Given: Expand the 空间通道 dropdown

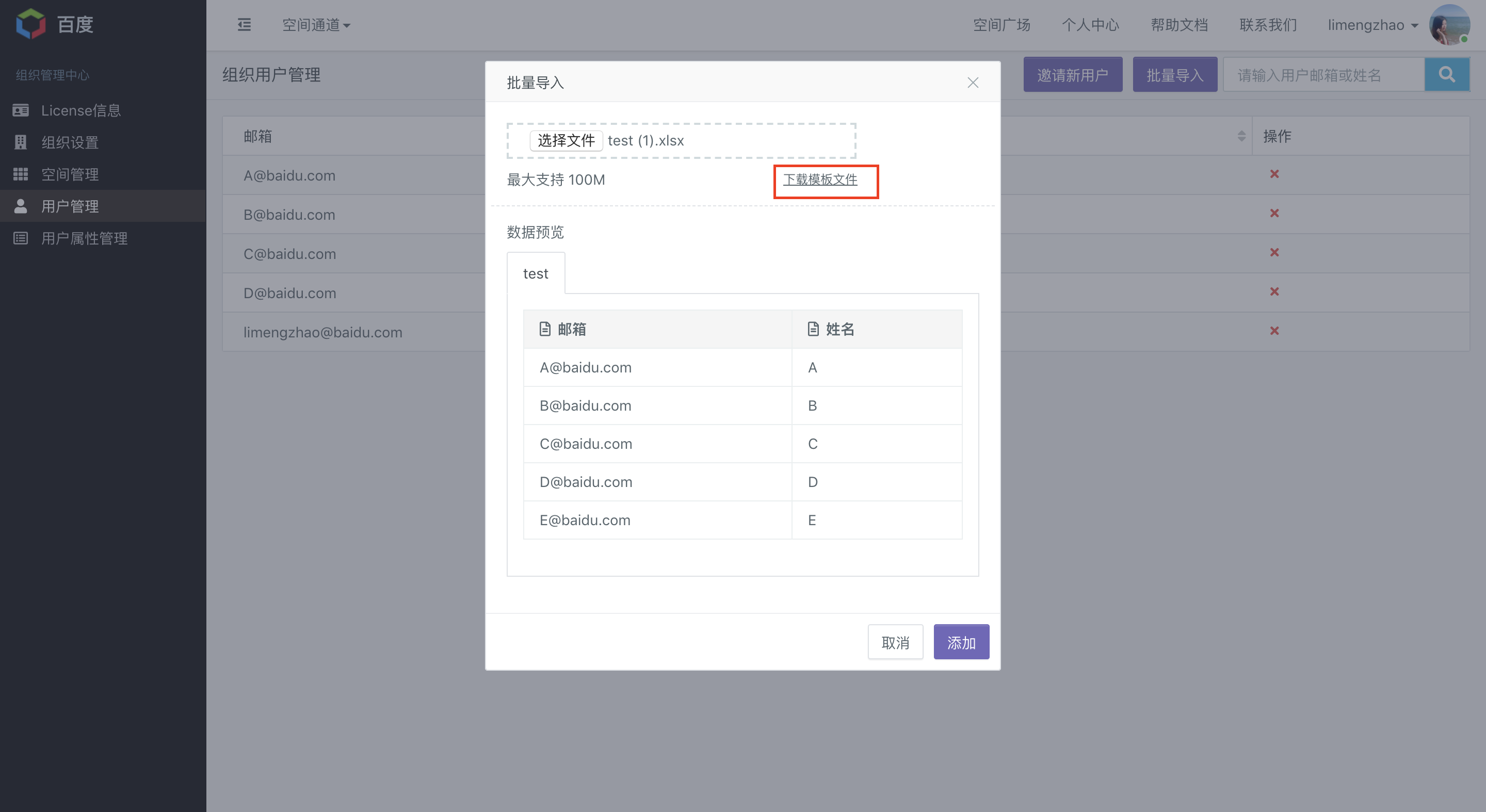Looking at the screenshot, I should coord(316,25).
